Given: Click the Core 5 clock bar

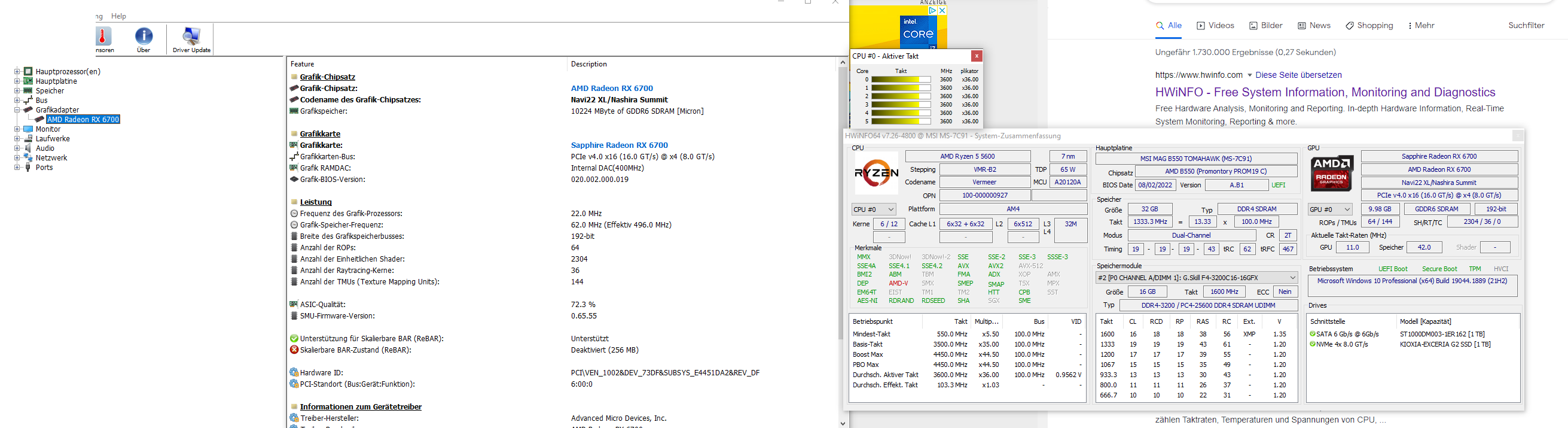Looking at the screenshot, I should pyautogui.click(x=901, y=122).
